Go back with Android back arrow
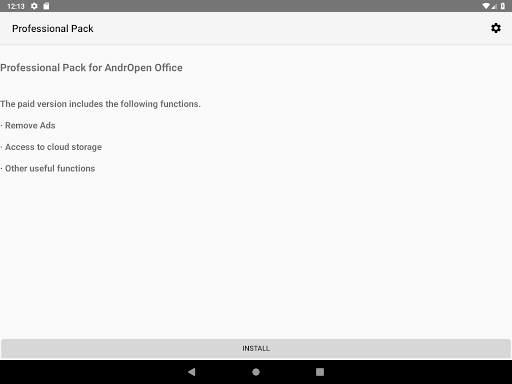 tap(192, 372)
